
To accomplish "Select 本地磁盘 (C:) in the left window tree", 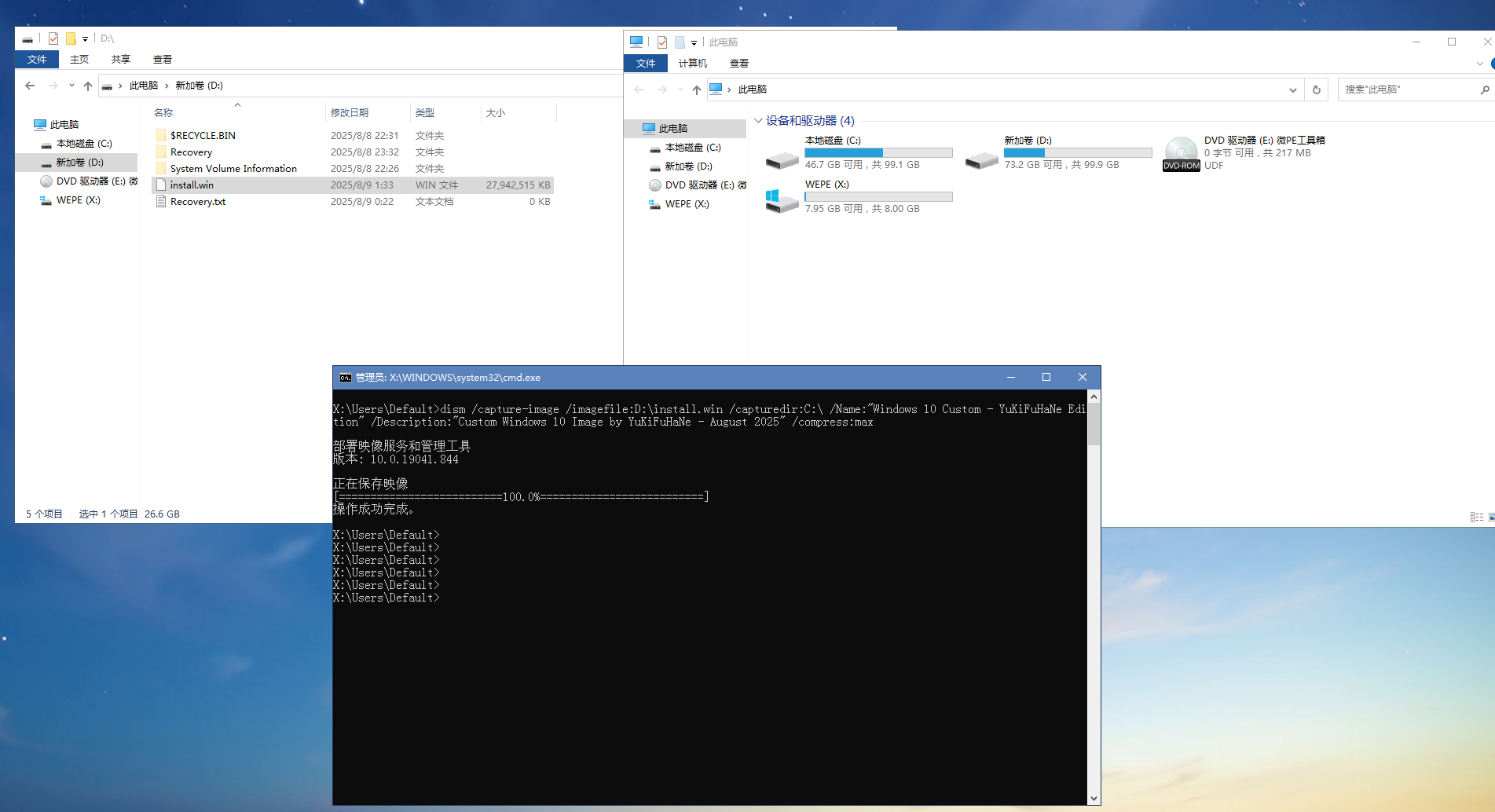I will (84, 144).
